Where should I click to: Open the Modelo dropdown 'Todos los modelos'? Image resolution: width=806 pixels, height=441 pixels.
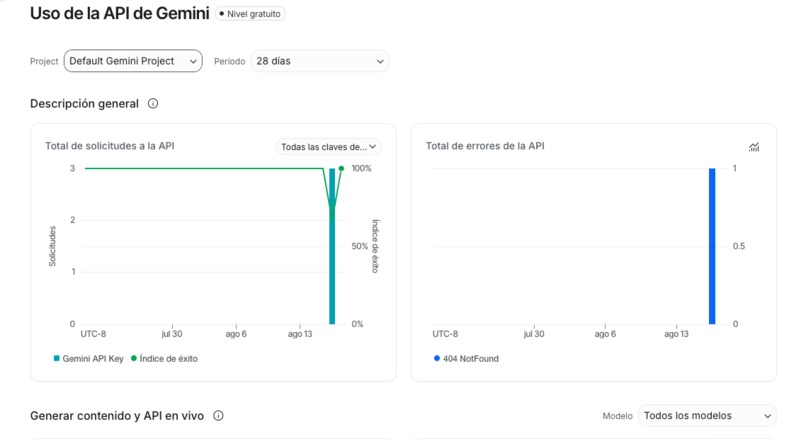(707, 416)
